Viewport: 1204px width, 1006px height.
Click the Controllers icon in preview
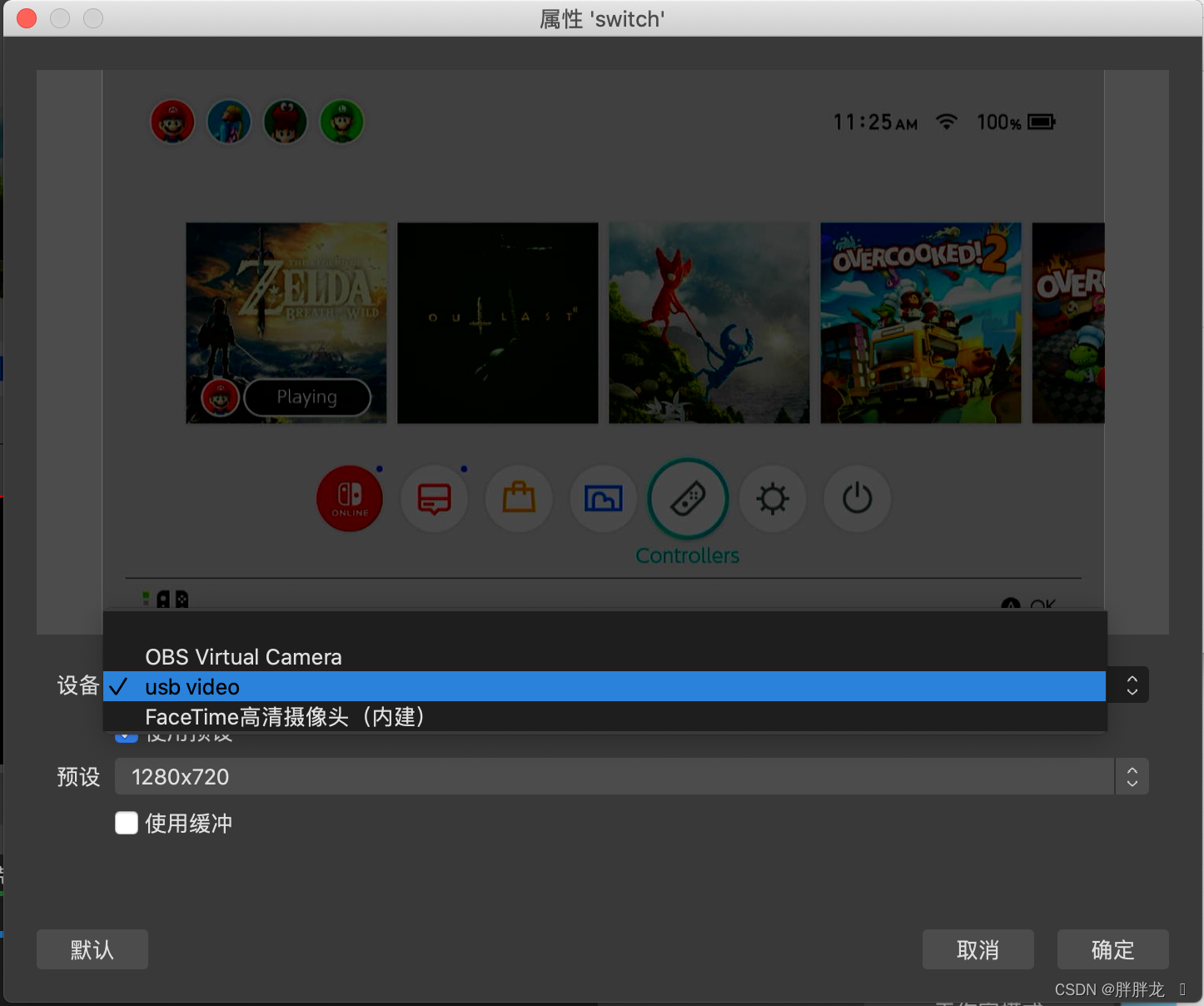[x=689, y=499]
